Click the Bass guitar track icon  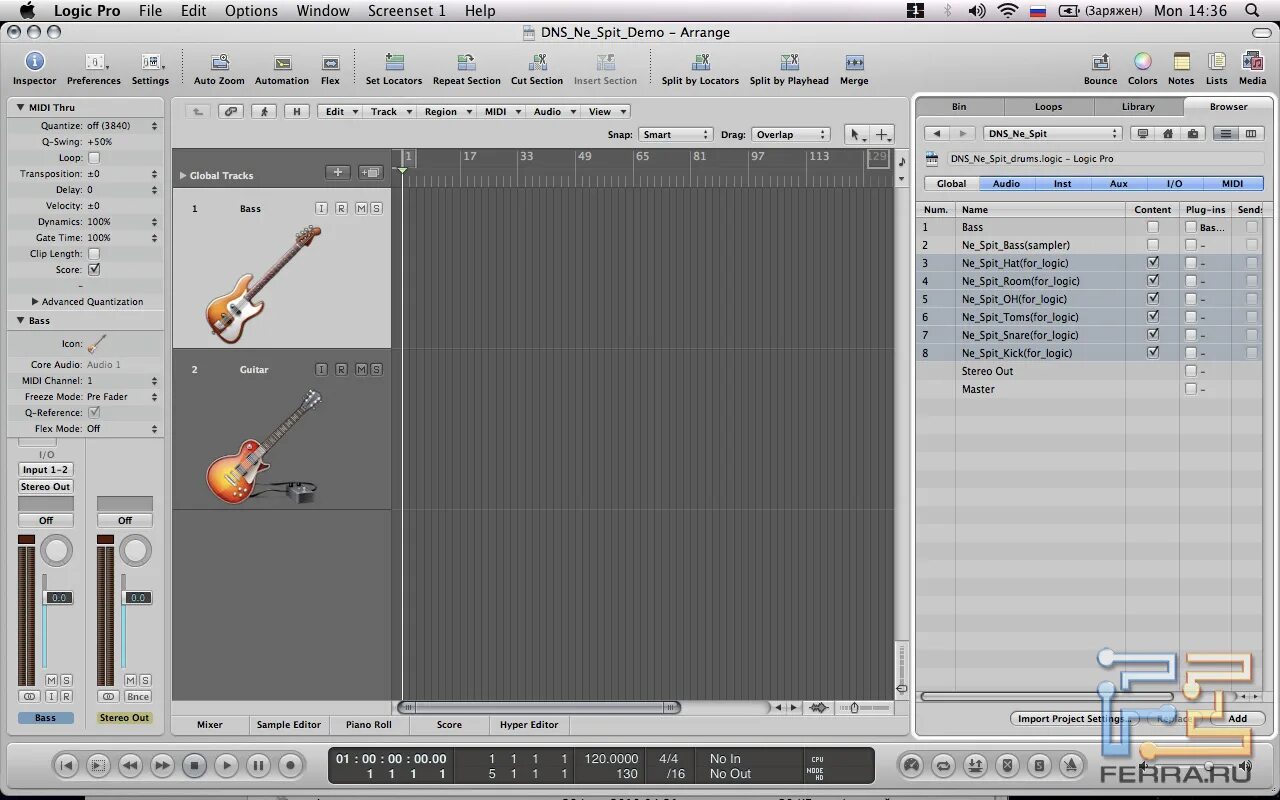point(263,284)
